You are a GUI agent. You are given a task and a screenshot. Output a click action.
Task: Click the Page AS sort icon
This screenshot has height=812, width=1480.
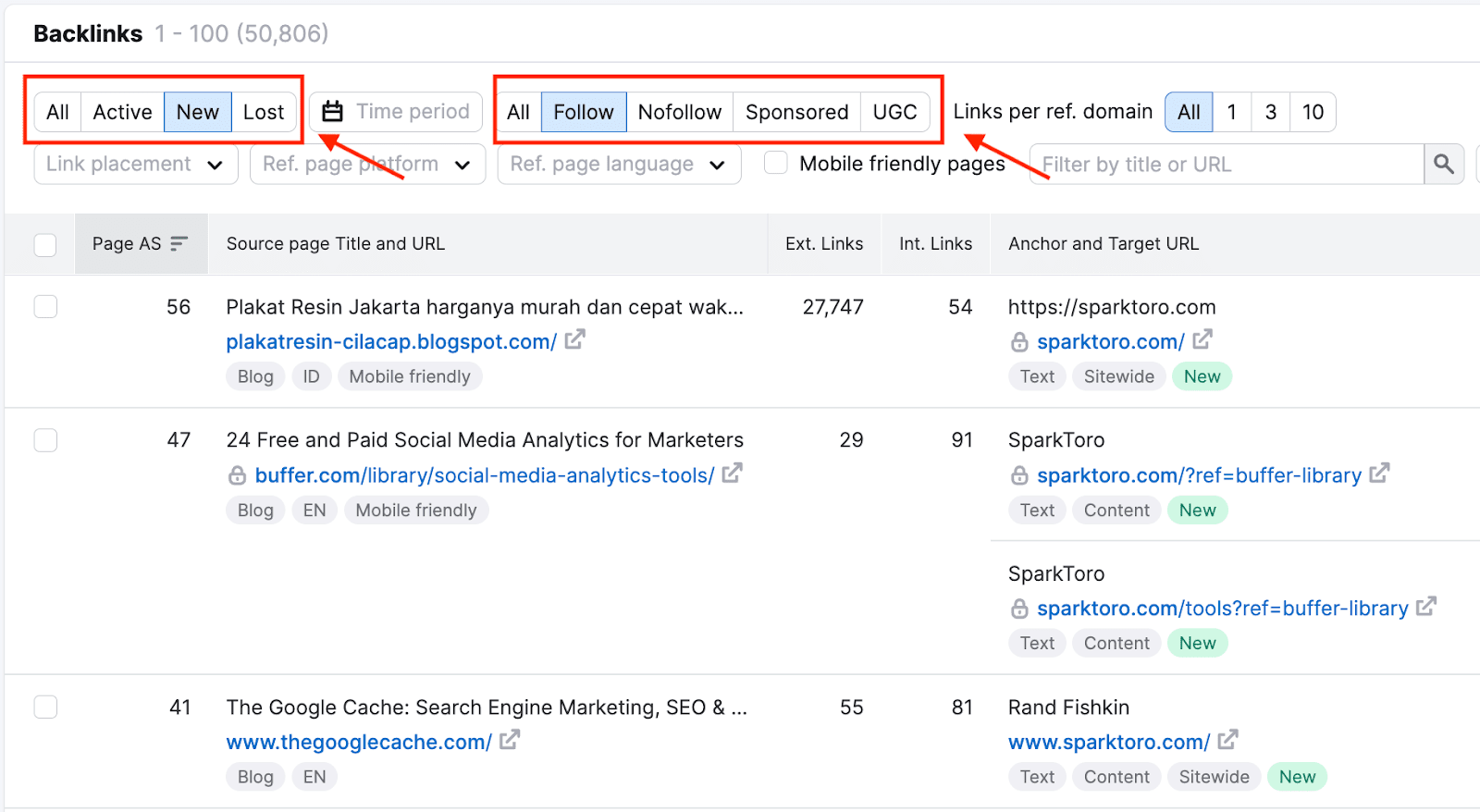(x=179, y=243)
